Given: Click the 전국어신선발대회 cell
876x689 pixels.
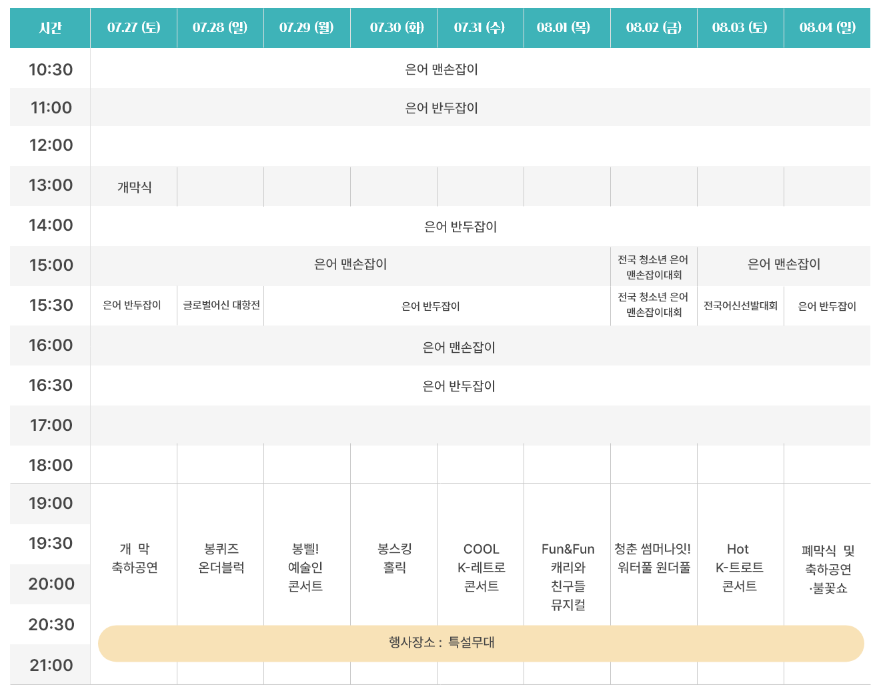Looking at the screenshot, I should [x=739, y=306].
